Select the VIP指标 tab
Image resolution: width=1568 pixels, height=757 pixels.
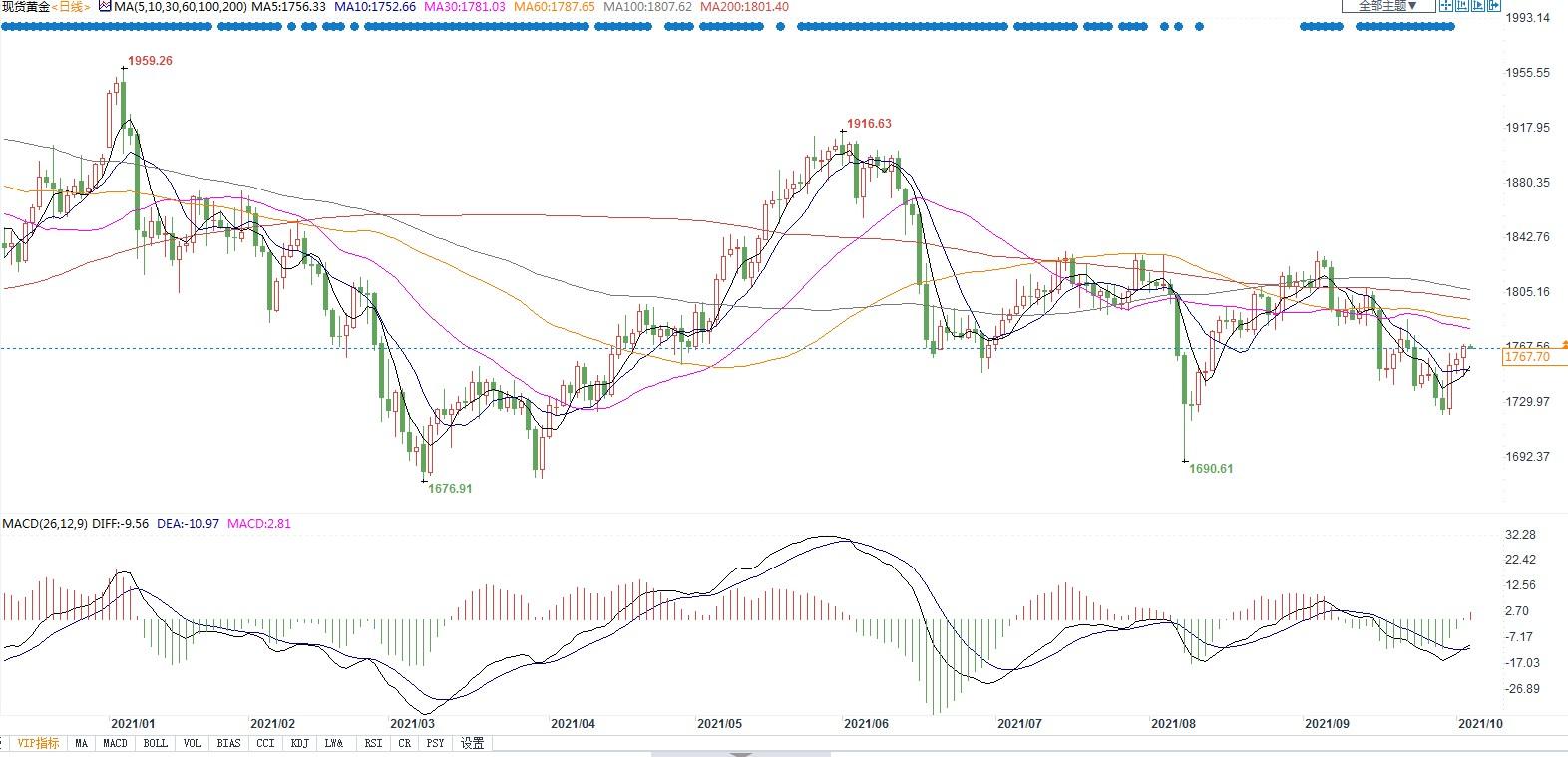point(38,743)
